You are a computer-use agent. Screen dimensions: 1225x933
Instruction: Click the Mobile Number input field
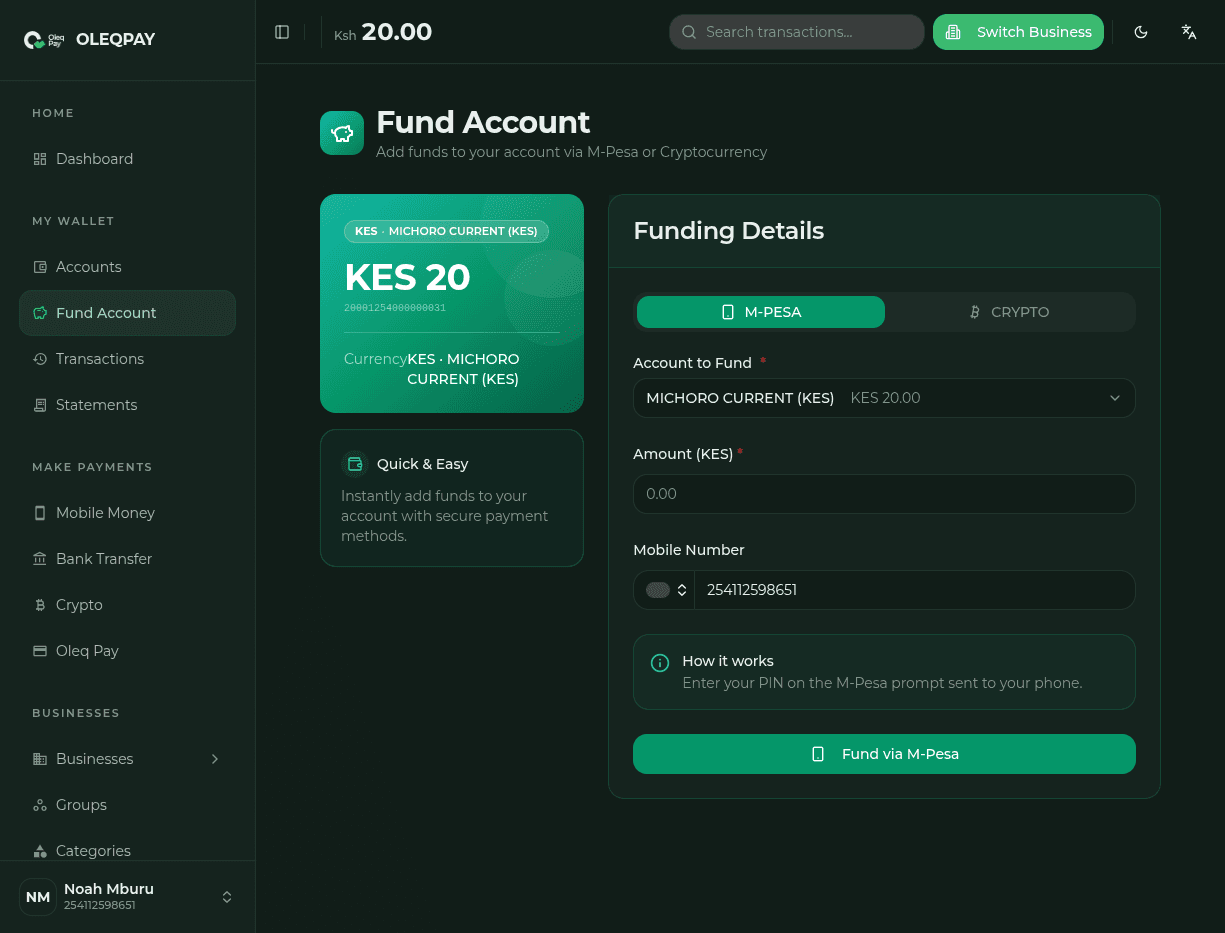[915, 590]
